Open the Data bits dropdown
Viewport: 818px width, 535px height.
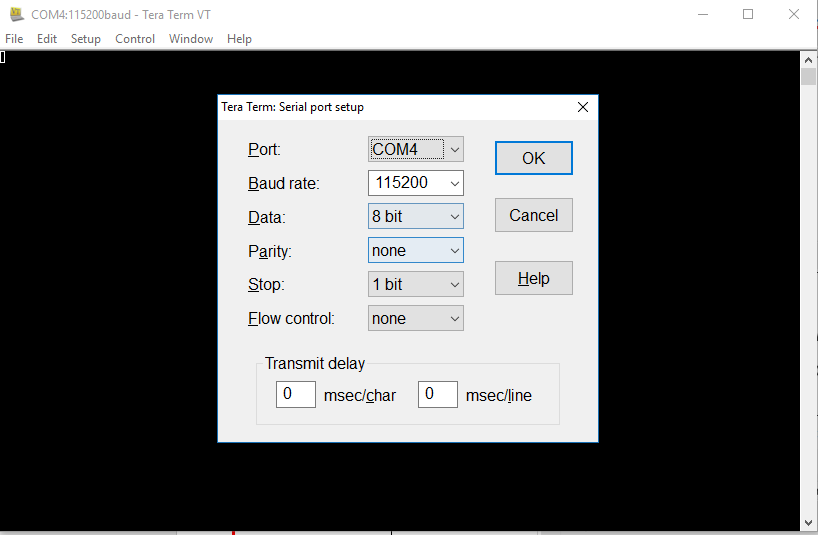pos(415,217)
